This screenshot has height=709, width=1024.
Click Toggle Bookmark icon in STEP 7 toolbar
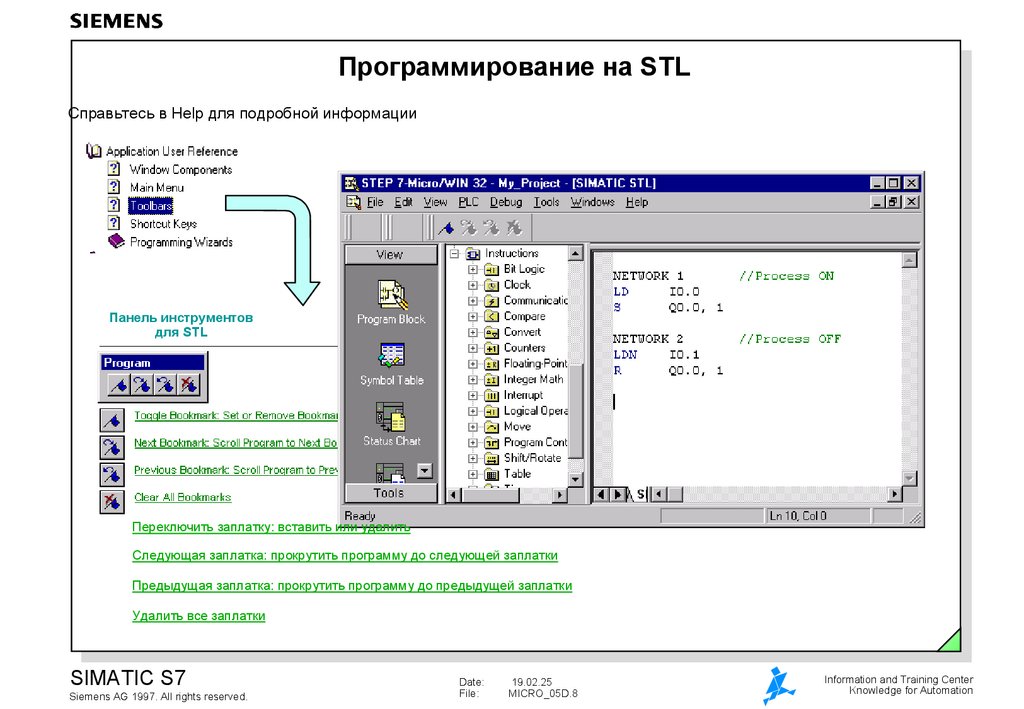447,228
